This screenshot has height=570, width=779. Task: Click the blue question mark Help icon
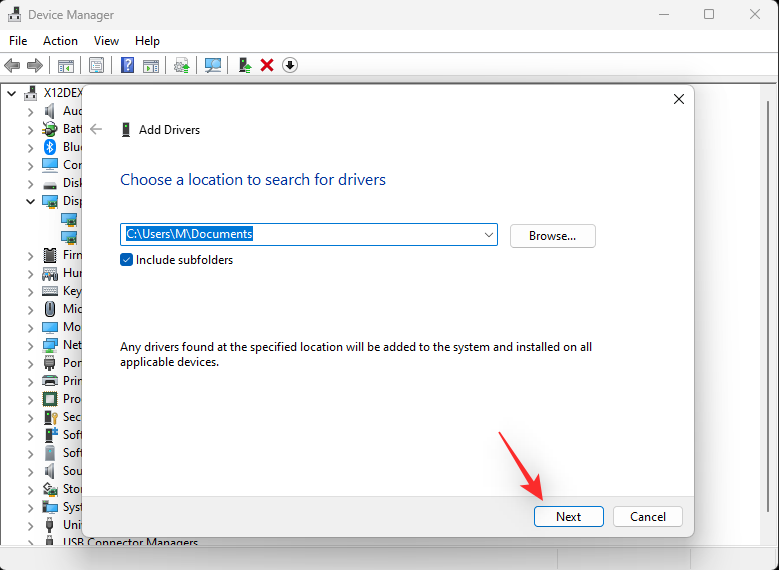click(127, 65)
